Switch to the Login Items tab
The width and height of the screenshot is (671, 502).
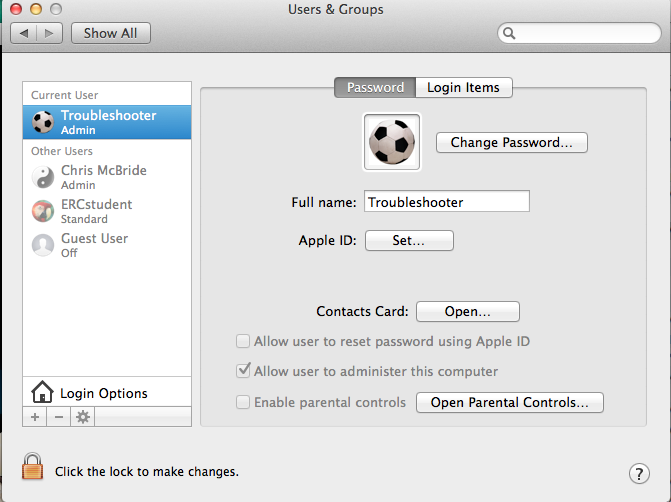click(x=463, y=88)
